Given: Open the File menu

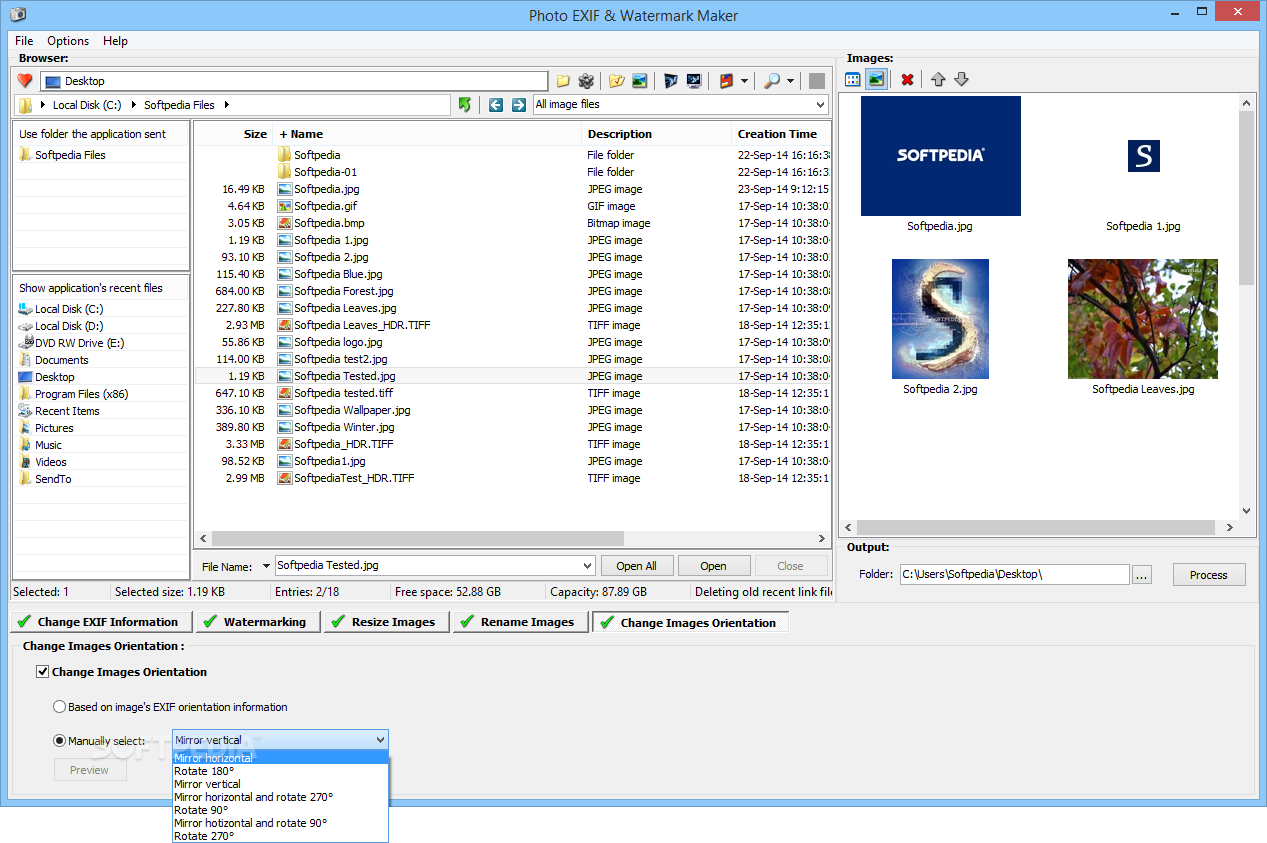Looking at the screenshot, I should [24, 41].
